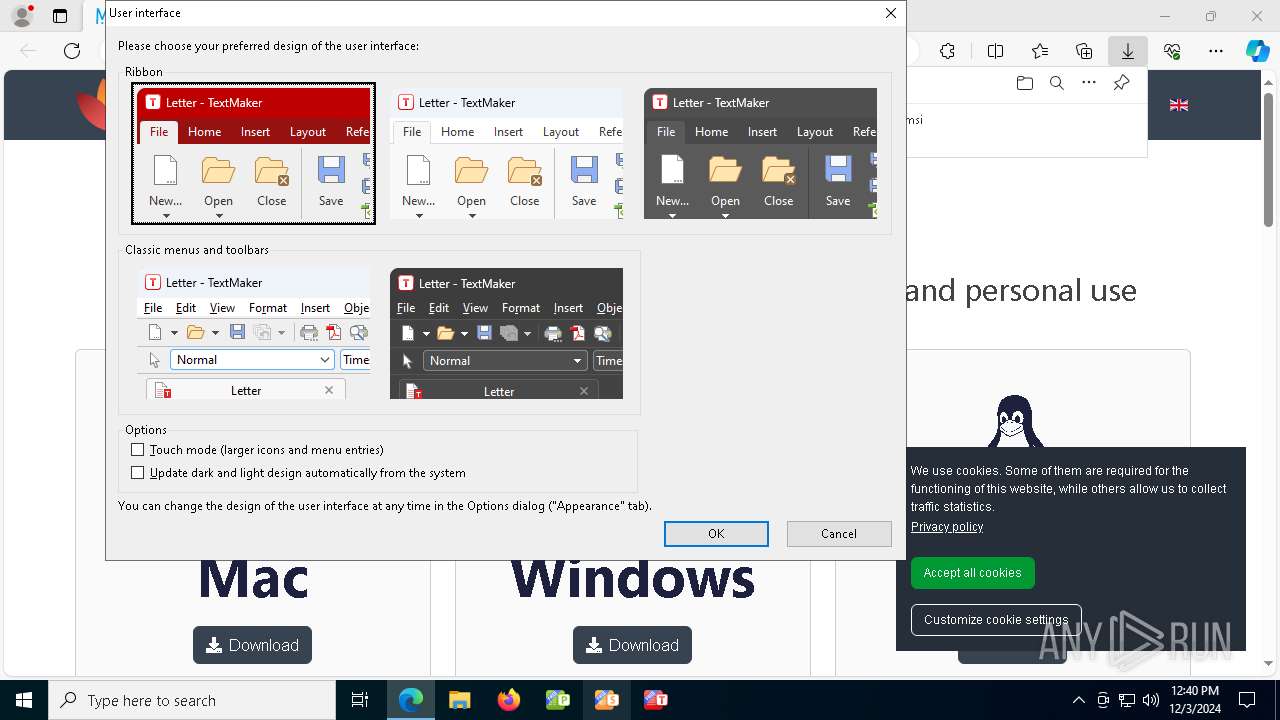The width and height of the screenshot is (1280, 720).
Task: Switch to TextMaker on the taskbar
Action: click(655, 700)
